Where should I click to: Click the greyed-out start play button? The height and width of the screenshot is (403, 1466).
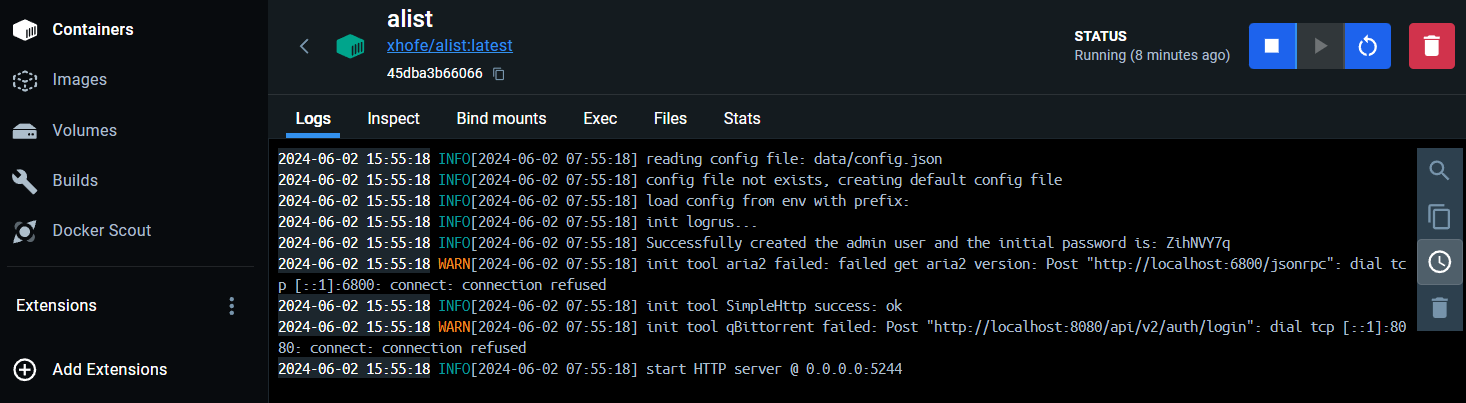tap(1320, 46)
